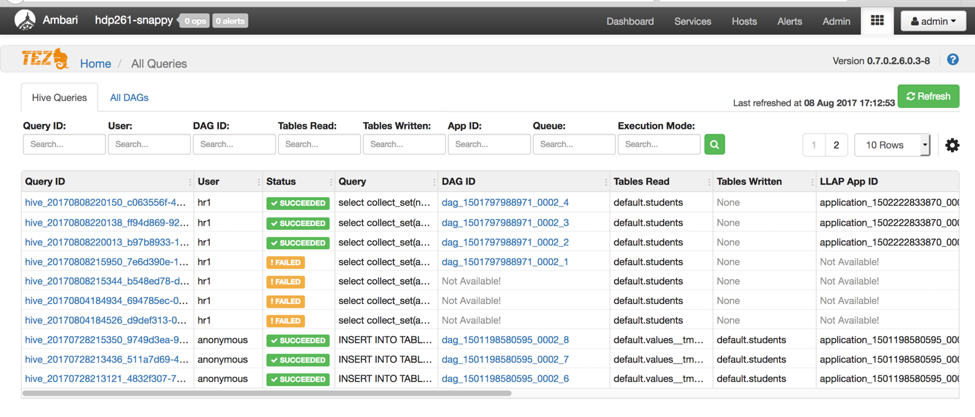This screenshot has height=417, width=975.
Task: Click the 0 alerts badge
Action: 230,21
